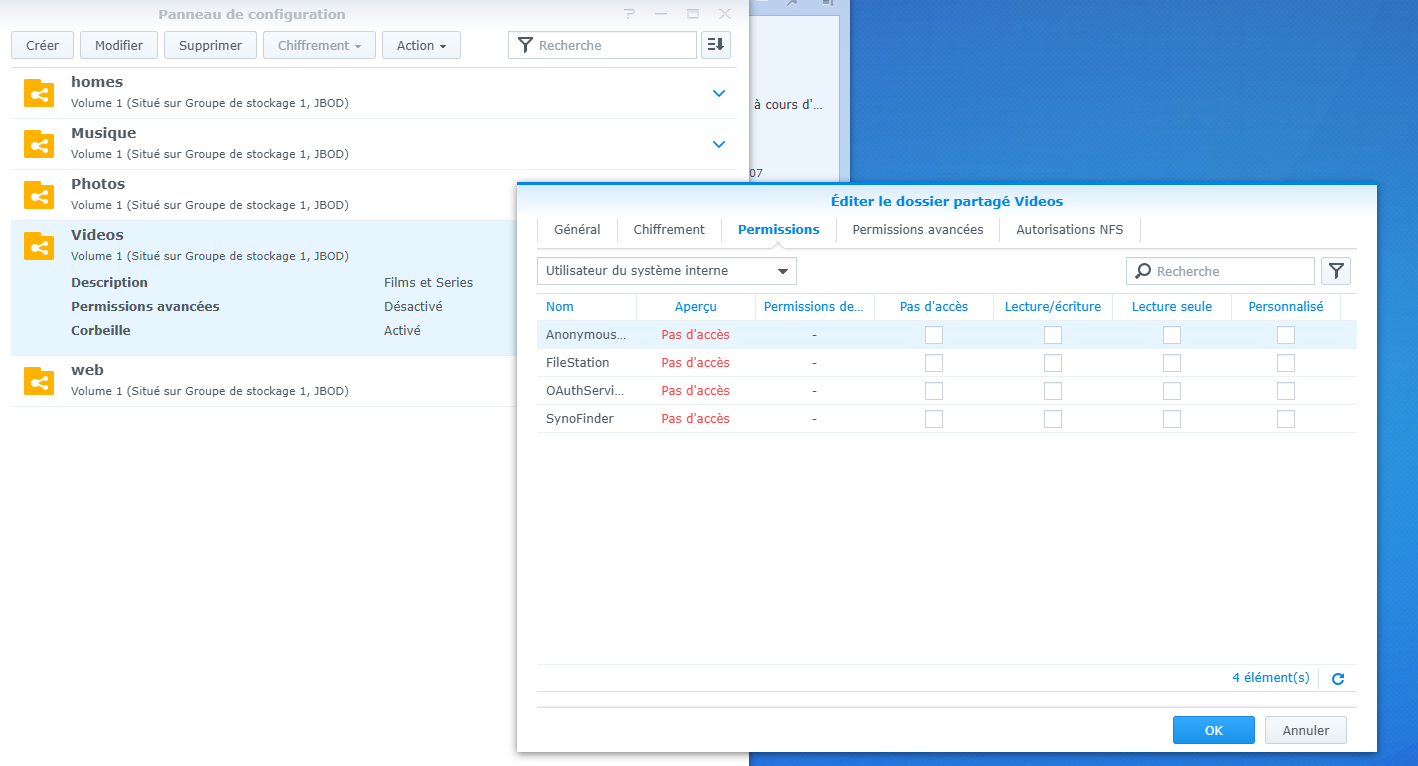1418x766 pixels.
Task: Click the Recherche field in permissions dialog
Action: (x=1230, y=271)
